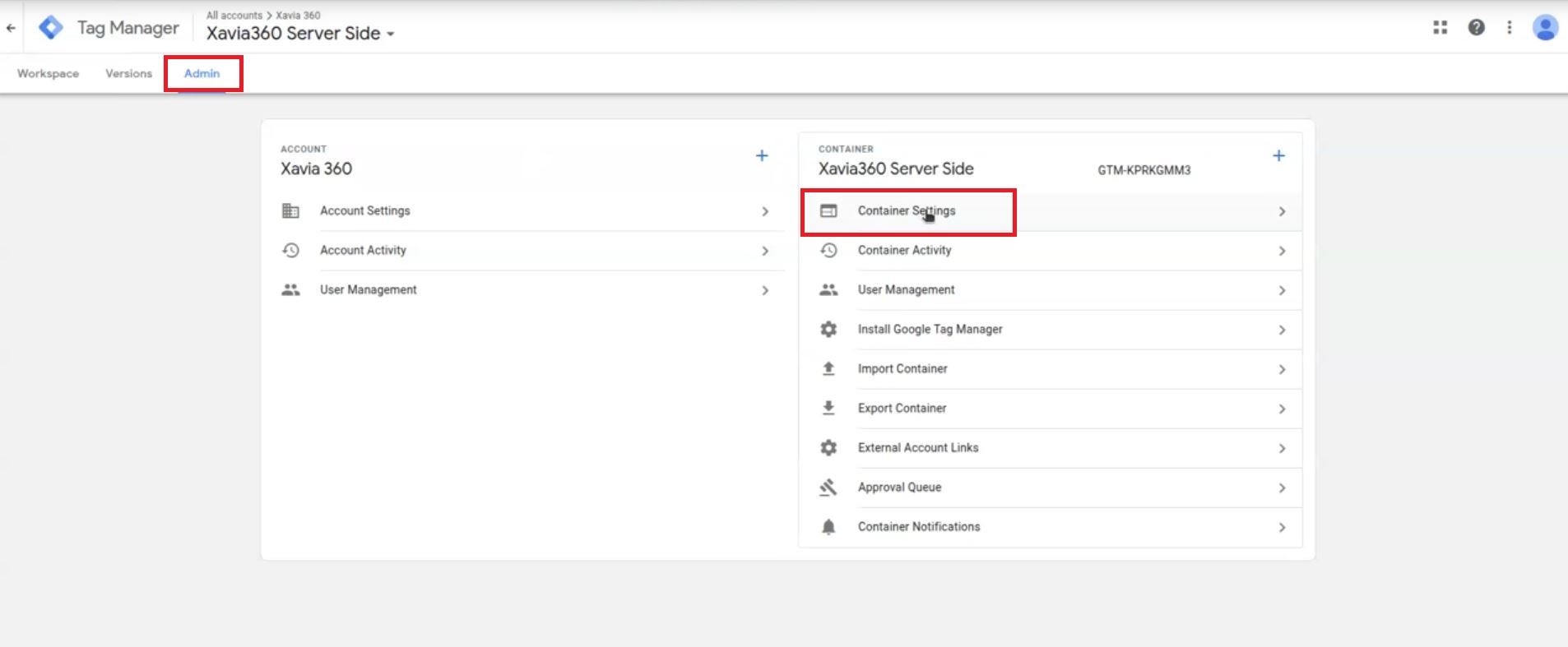Open Xavia 360 breadcrumb link
The height and width of the screenshot is (647, 1568).
298,15
